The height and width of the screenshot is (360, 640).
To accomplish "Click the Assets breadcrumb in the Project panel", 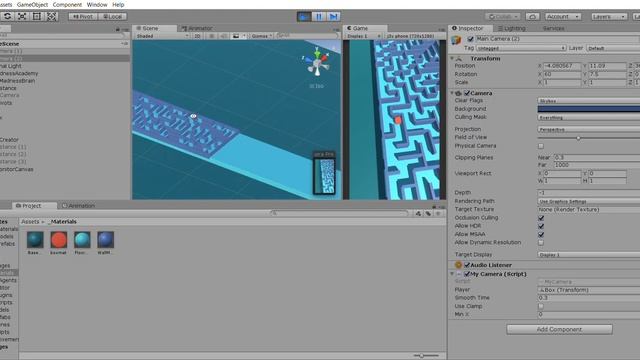I will pyautogui.click(x=30, y=222).
